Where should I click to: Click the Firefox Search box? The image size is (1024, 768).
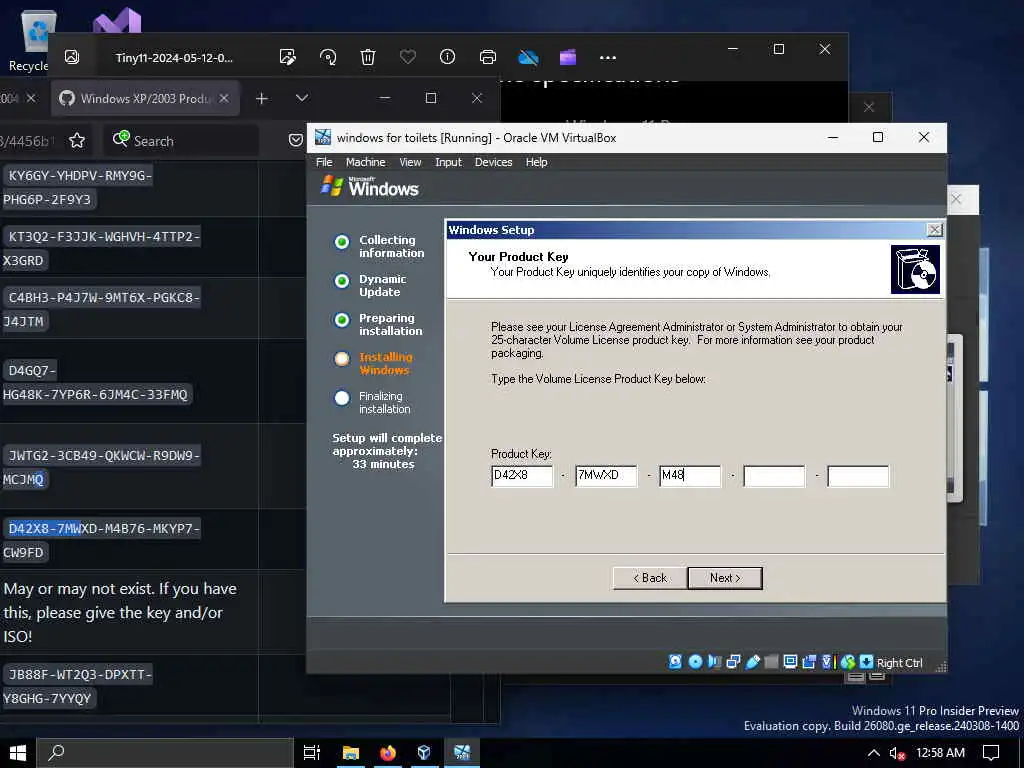click(x=182, y=140)
